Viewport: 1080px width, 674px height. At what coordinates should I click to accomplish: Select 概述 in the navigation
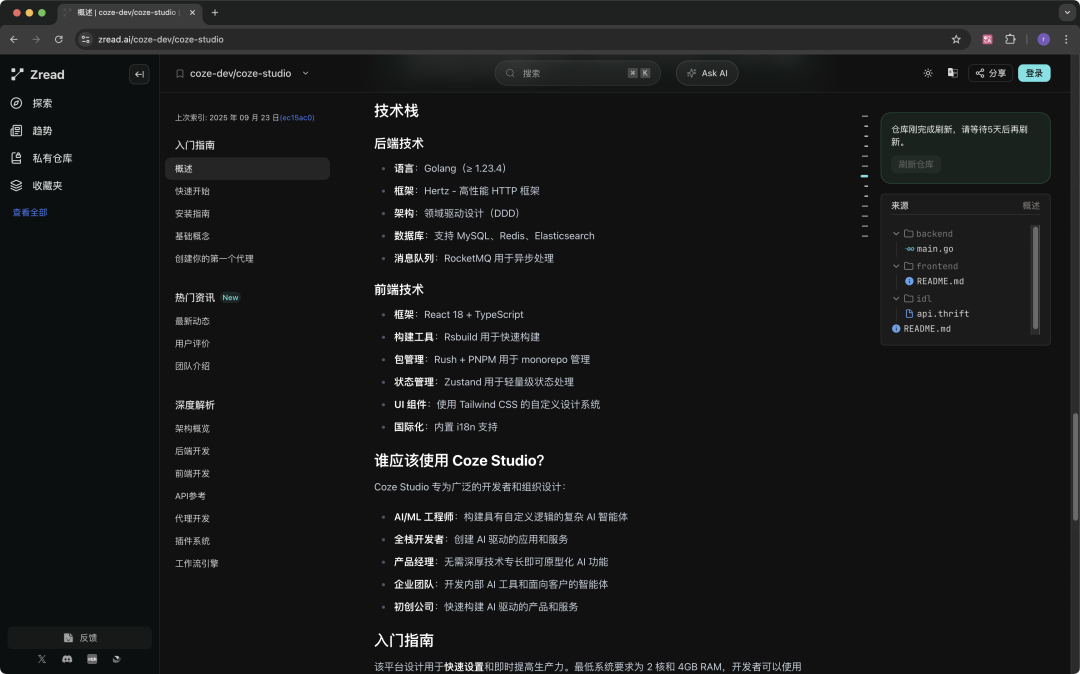click(247, 169)
